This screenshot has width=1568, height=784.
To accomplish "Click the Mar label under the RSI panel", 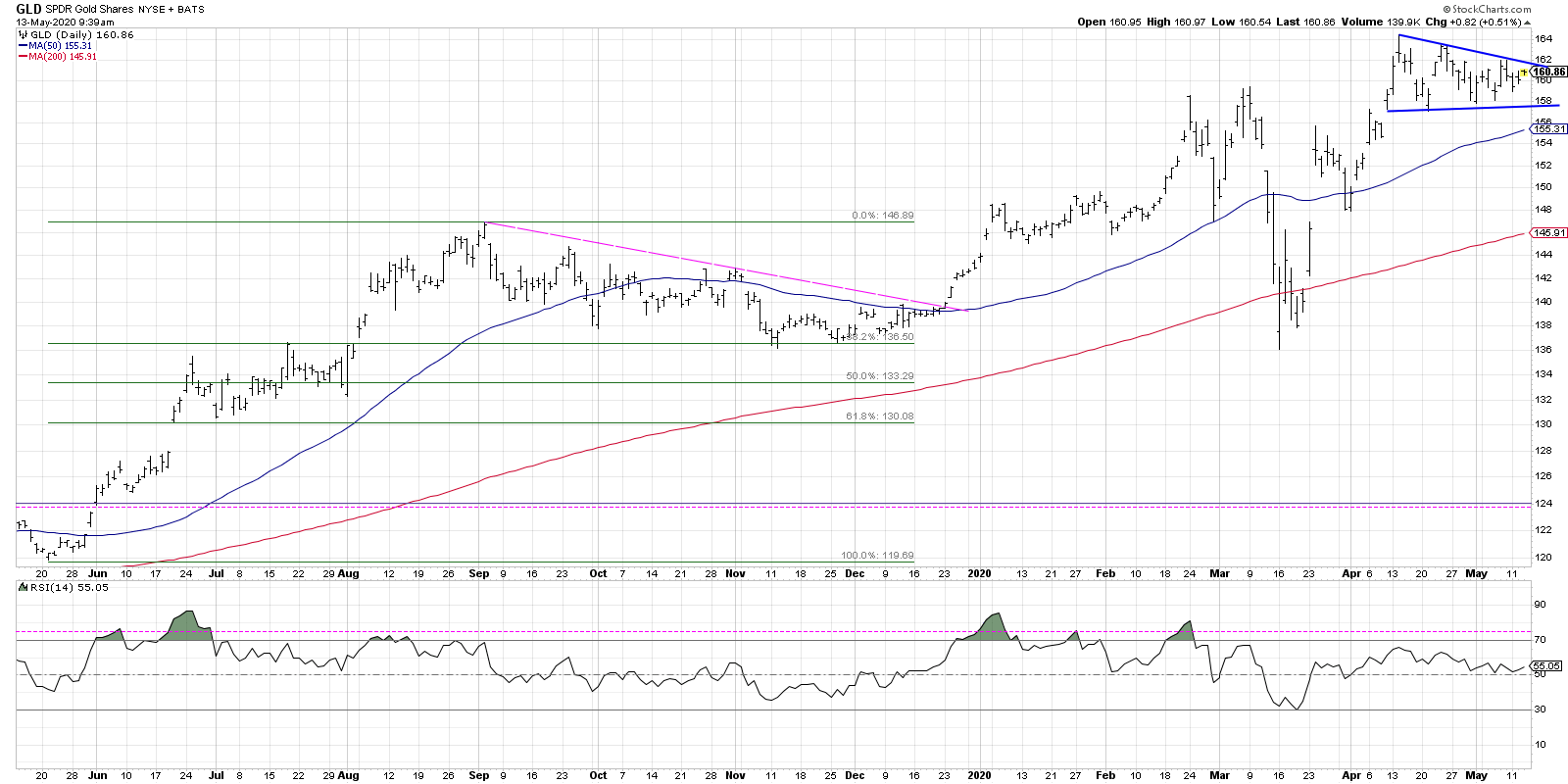I will tap(1219, 775).
